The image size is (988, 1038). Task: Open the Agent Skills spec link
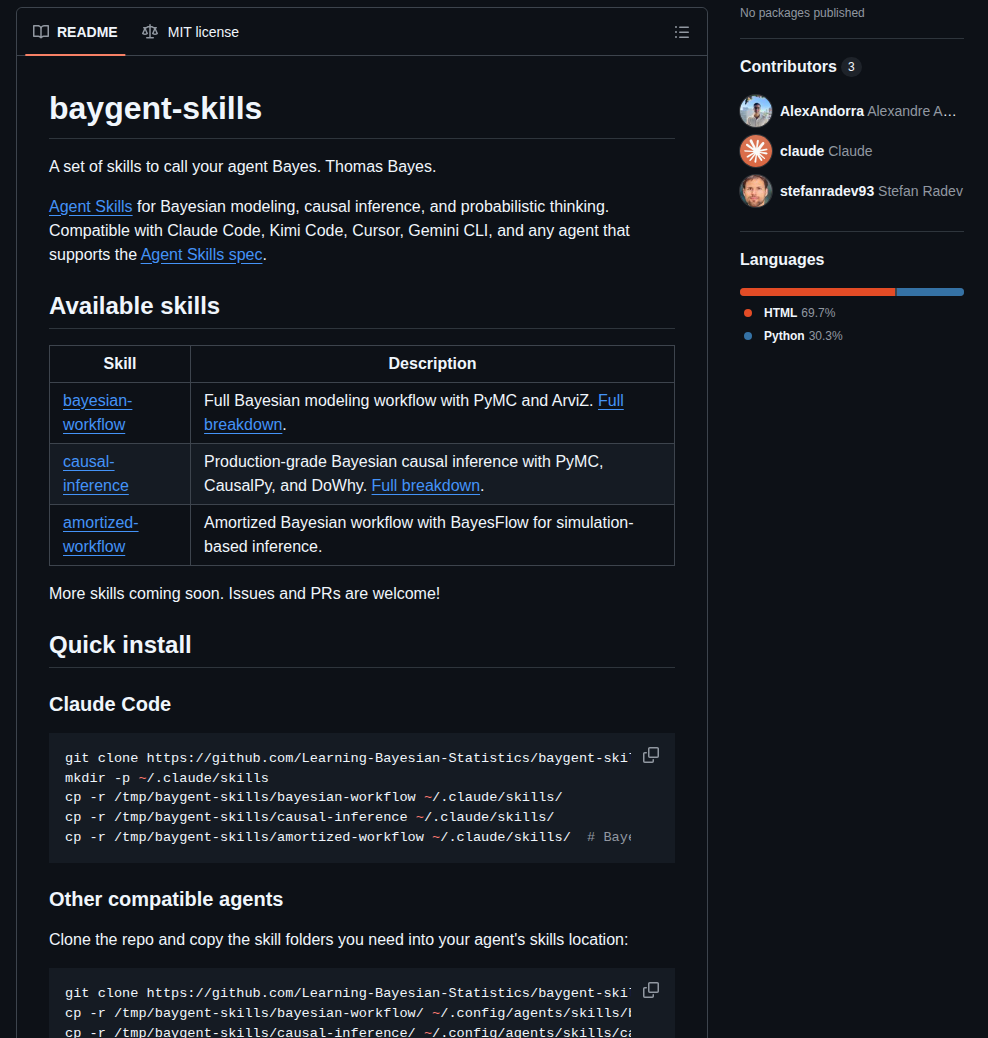click(x=201, y=255)
